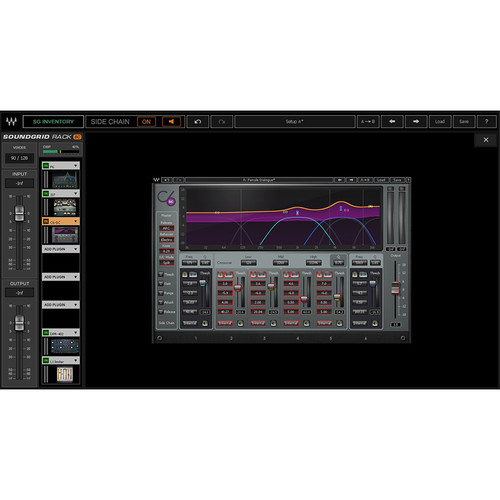Open the first rack slot analyzer plugin thumbnail

(65, 180)
